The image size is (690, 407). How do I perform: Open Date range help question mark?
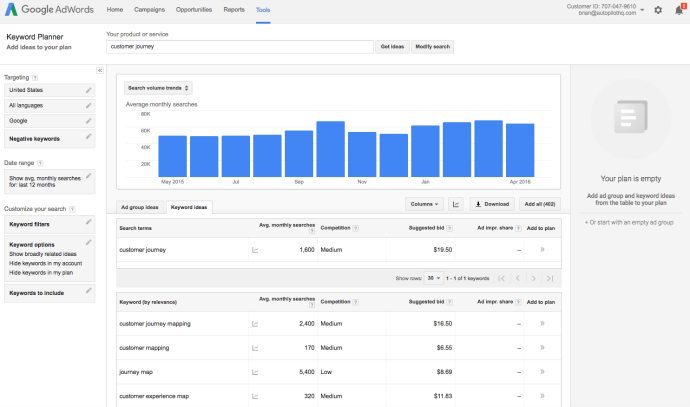pos(40,163)
